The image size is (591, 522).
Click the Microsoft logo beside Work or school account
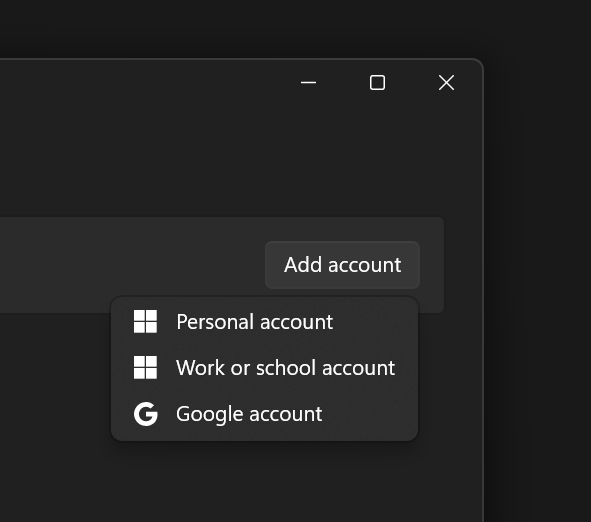pyautogui.click(x=145, y=367)
